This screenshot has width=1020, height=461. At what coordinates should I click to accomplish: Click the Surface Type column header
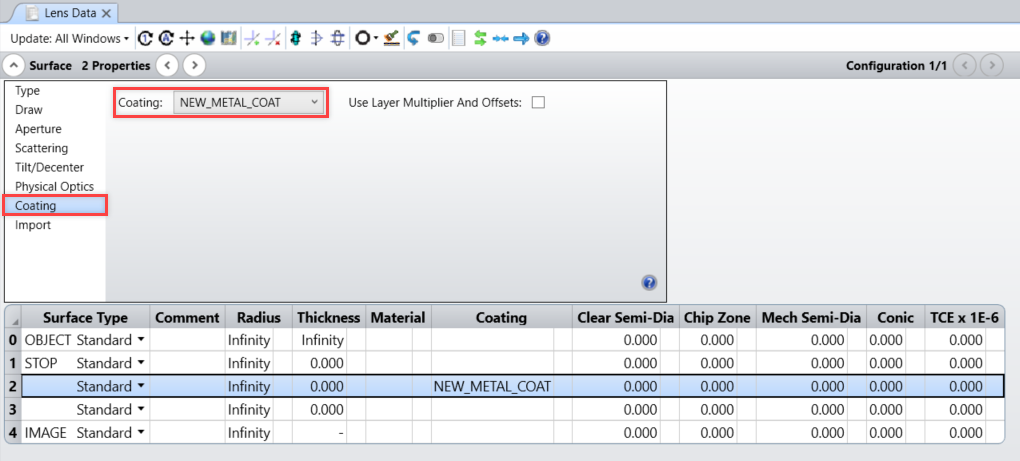tap(86, 317)
